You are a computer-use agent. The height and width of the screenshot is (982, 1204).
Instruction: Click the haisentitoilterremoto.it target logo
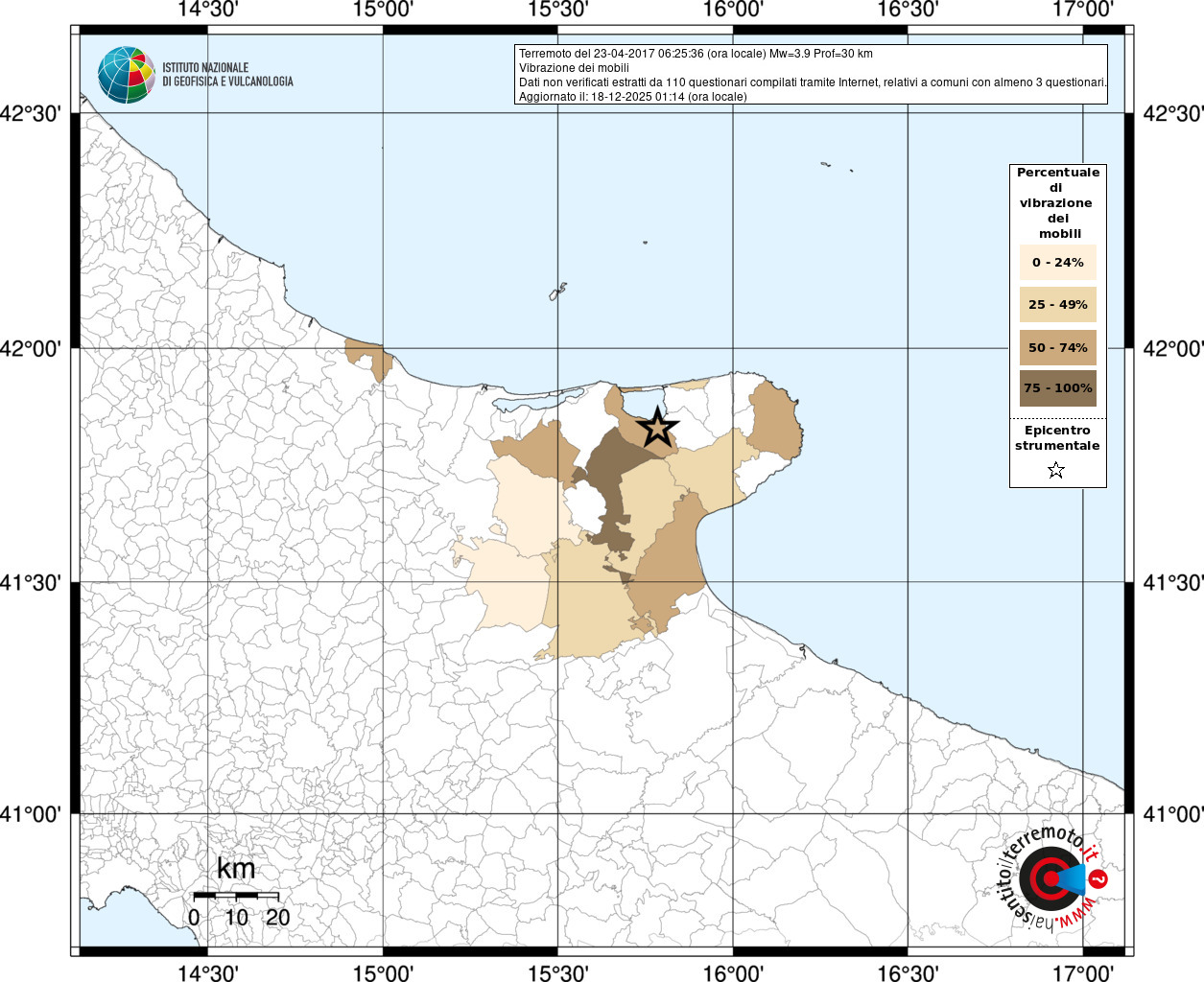click(x=1051, y=878)
